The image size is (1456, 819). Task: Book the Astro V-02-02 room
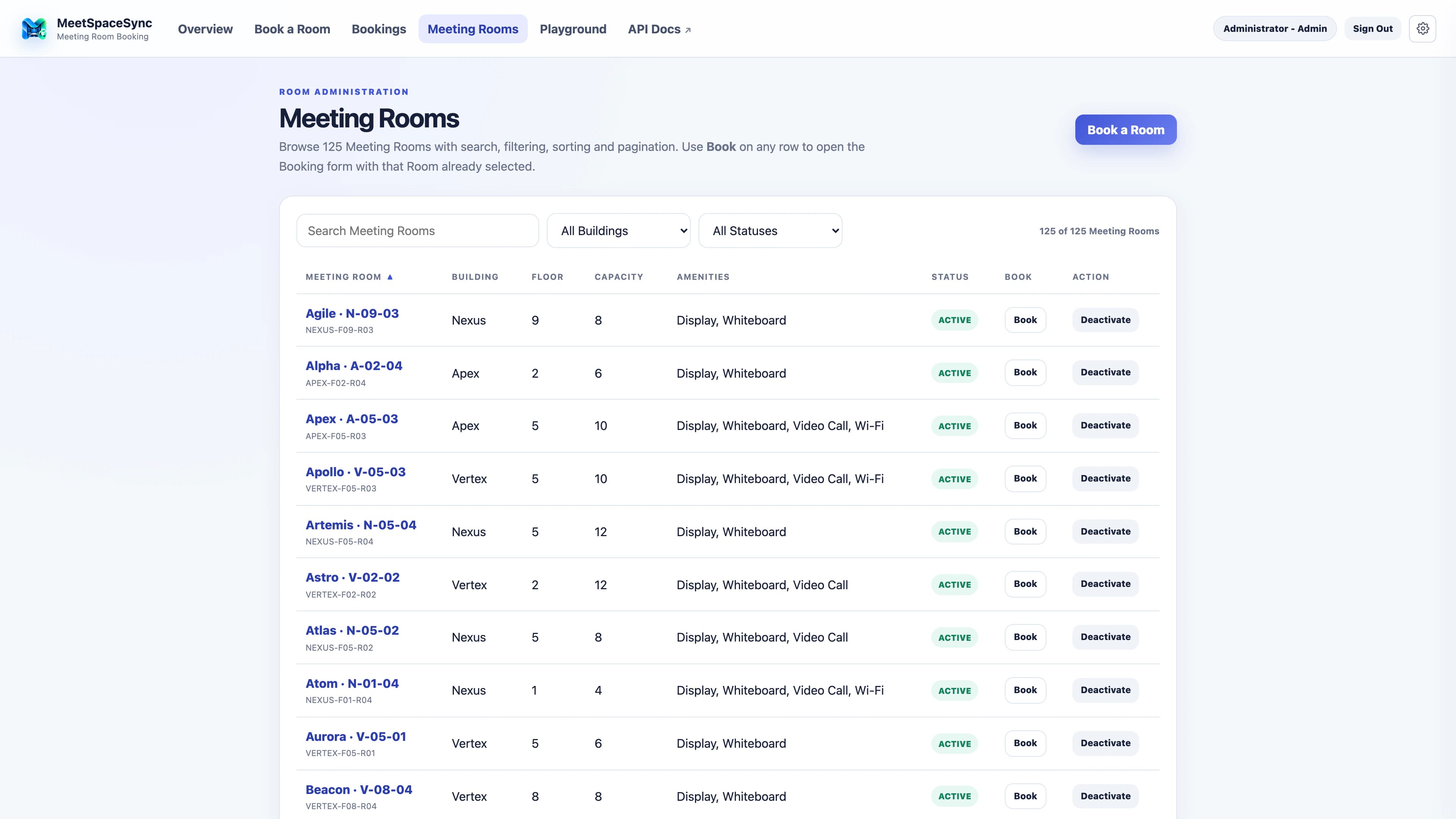pos(1025,584)
